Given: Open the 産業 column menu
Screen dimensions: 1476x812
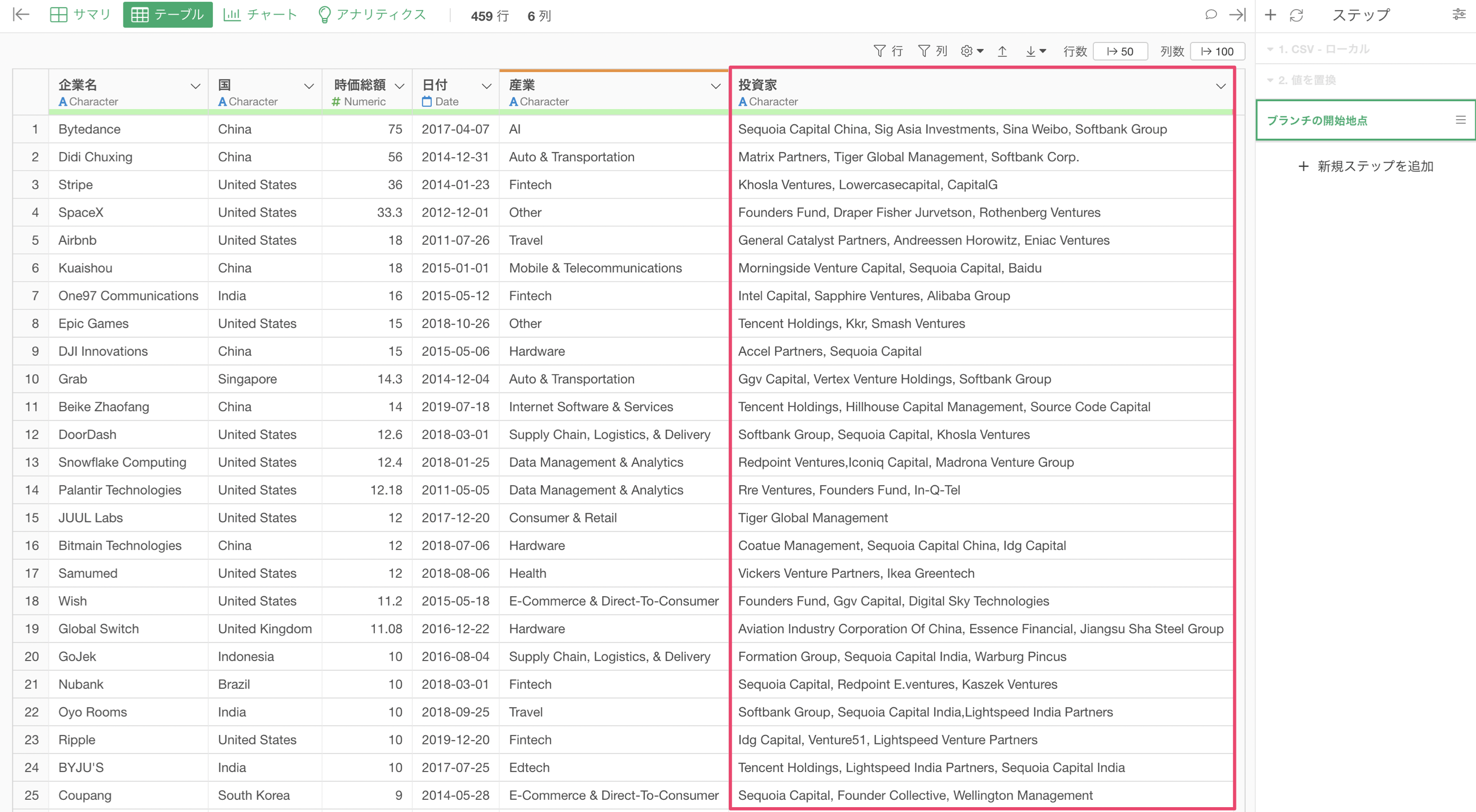Looking at the screenshot, I should click(x=716, y=86).
